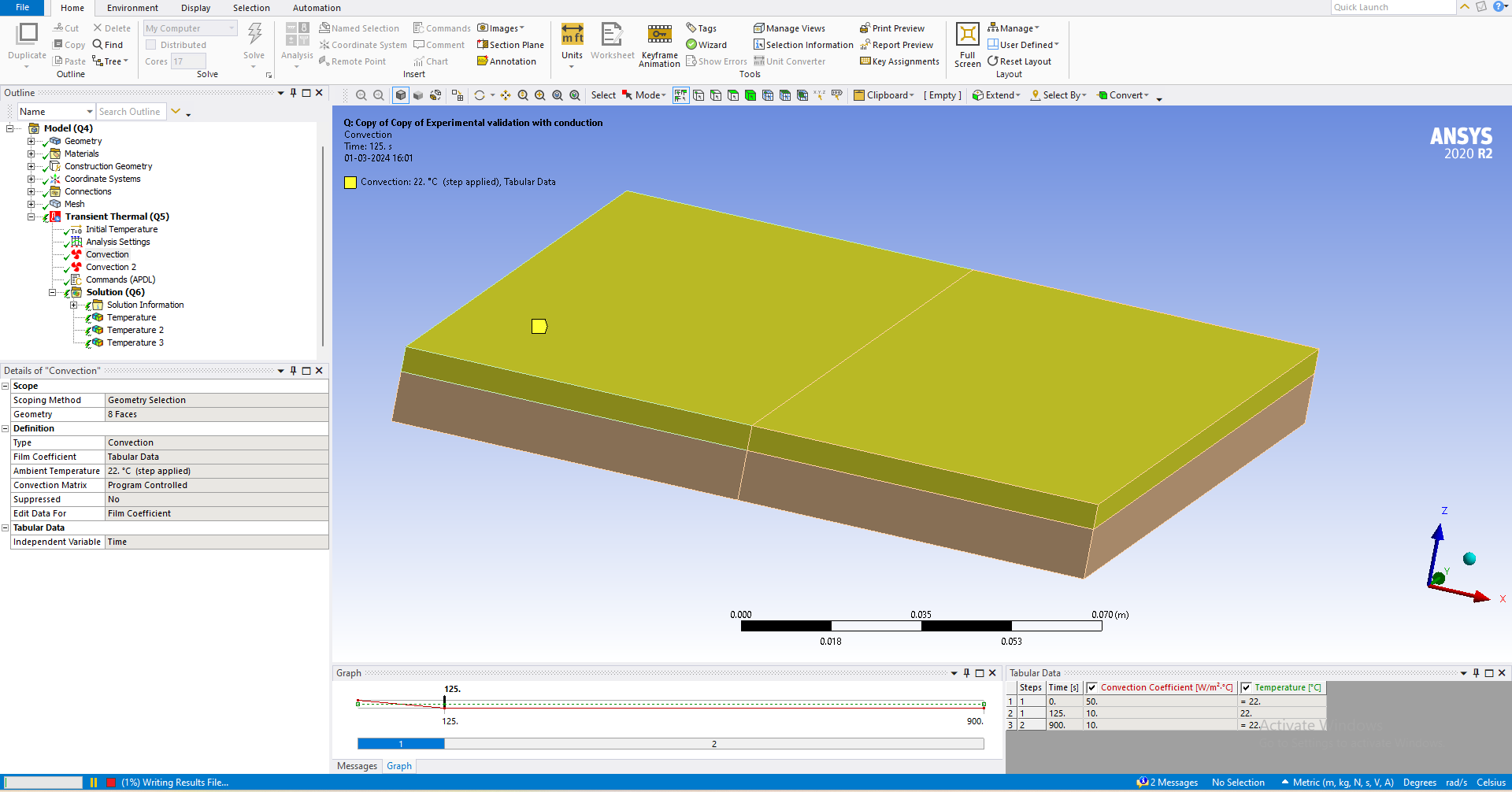The width and height of the screenshot is (1512, 792).
Task: Activate the Pan view tool
Action: click(x=506, y=95)
